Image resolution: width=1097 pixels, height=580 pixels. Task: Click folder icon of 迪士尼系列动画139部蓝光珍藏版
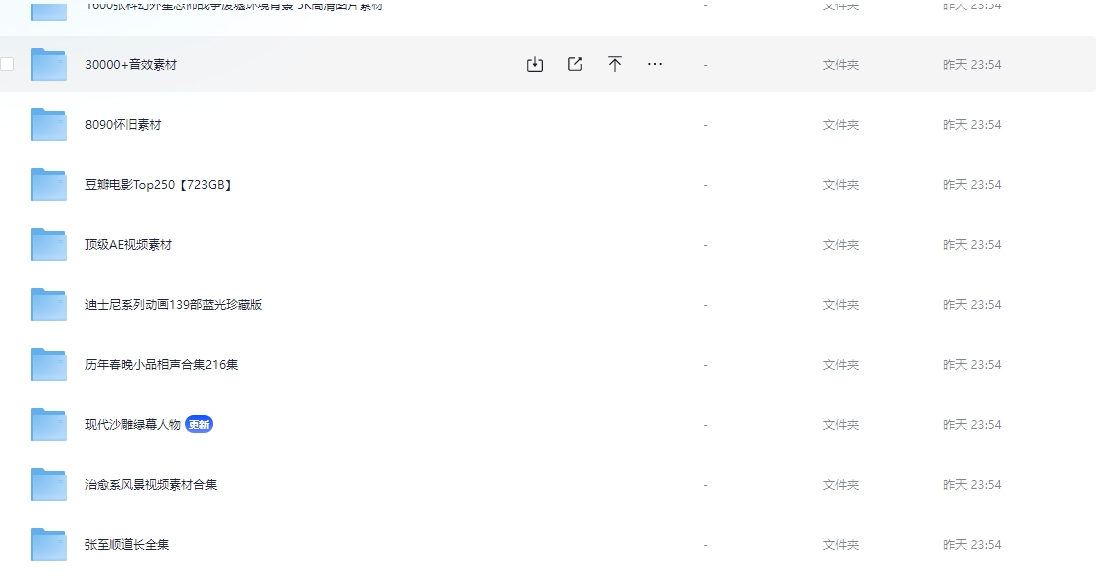pyautogui.click(x=48, y=305)
